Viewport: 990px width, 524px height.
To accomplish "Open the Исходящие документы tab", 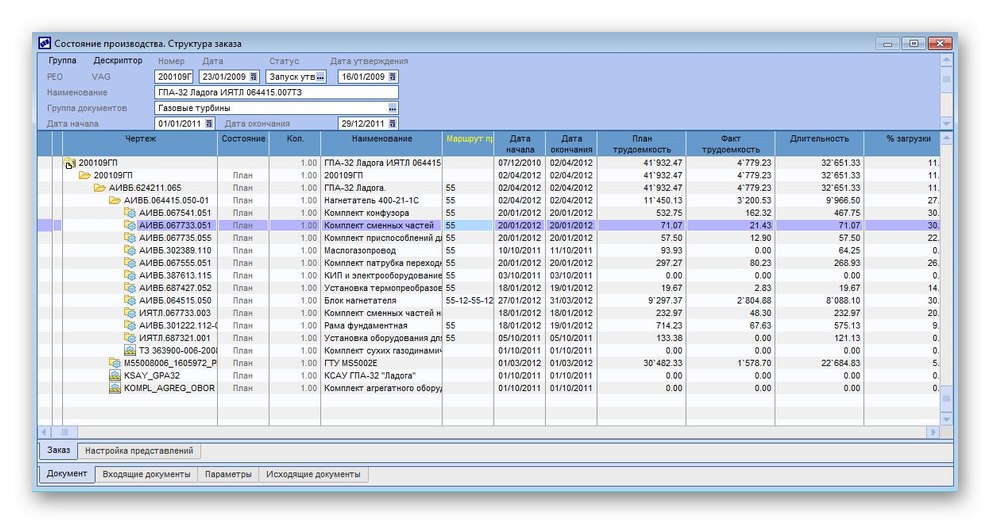I will coord(312,475).
